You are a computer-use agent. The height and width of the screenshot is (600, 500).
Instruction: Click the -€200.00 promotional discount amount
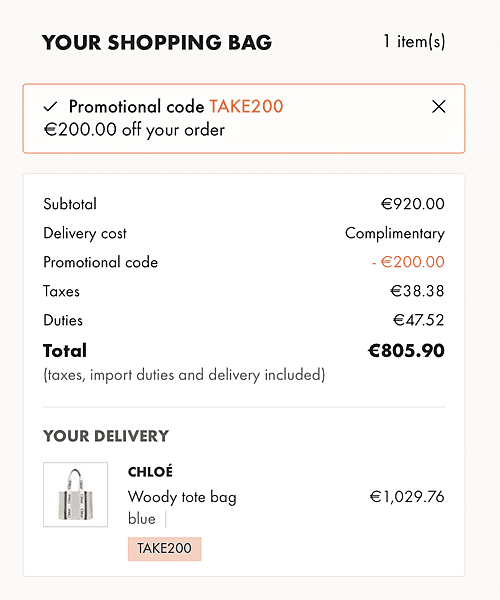click(x=408, y=262)
